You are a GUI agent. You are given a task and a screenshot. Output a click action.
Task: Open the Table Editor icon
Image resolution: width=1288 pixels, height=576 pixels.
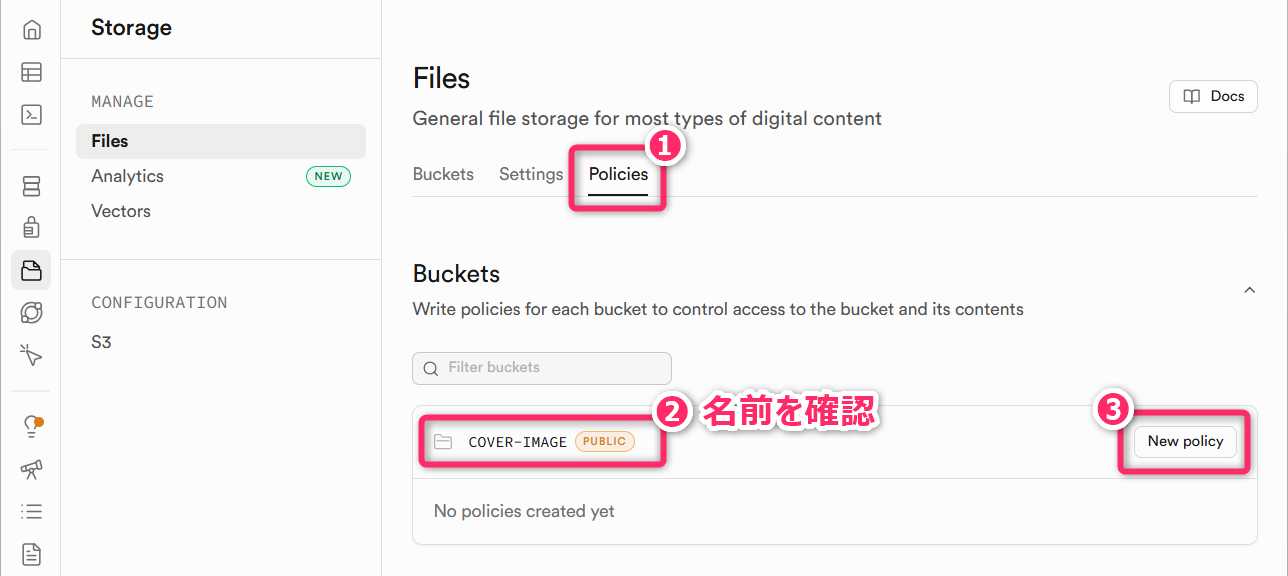(31, 72)
